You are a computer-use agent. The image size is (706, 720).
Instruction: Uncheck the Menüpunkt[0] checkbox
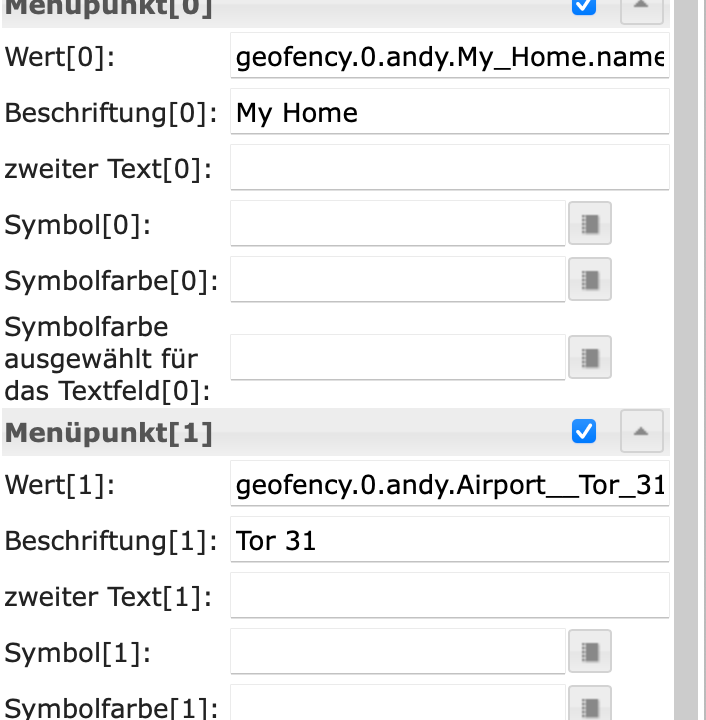coord(584,5)
